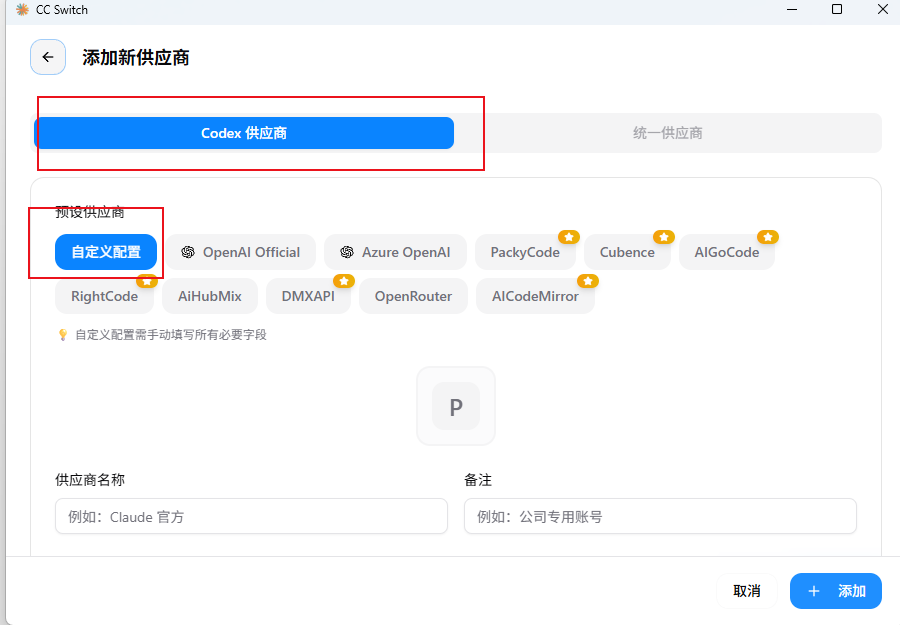
Task: Click the lightbulb hint icon
Action: pyautogui.click(x=63, y=335)
